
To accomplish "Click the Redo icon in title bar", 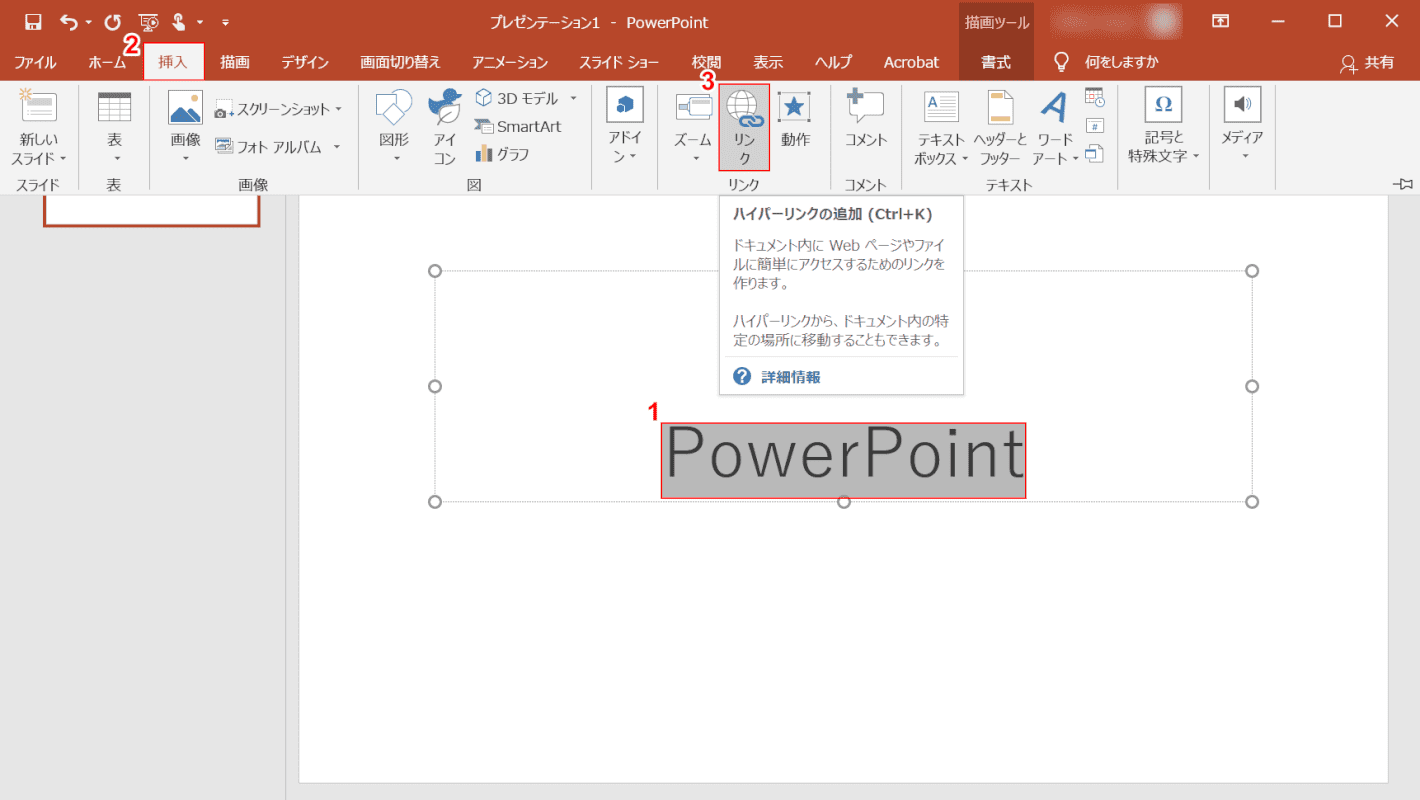I will [x=112, y=22].
